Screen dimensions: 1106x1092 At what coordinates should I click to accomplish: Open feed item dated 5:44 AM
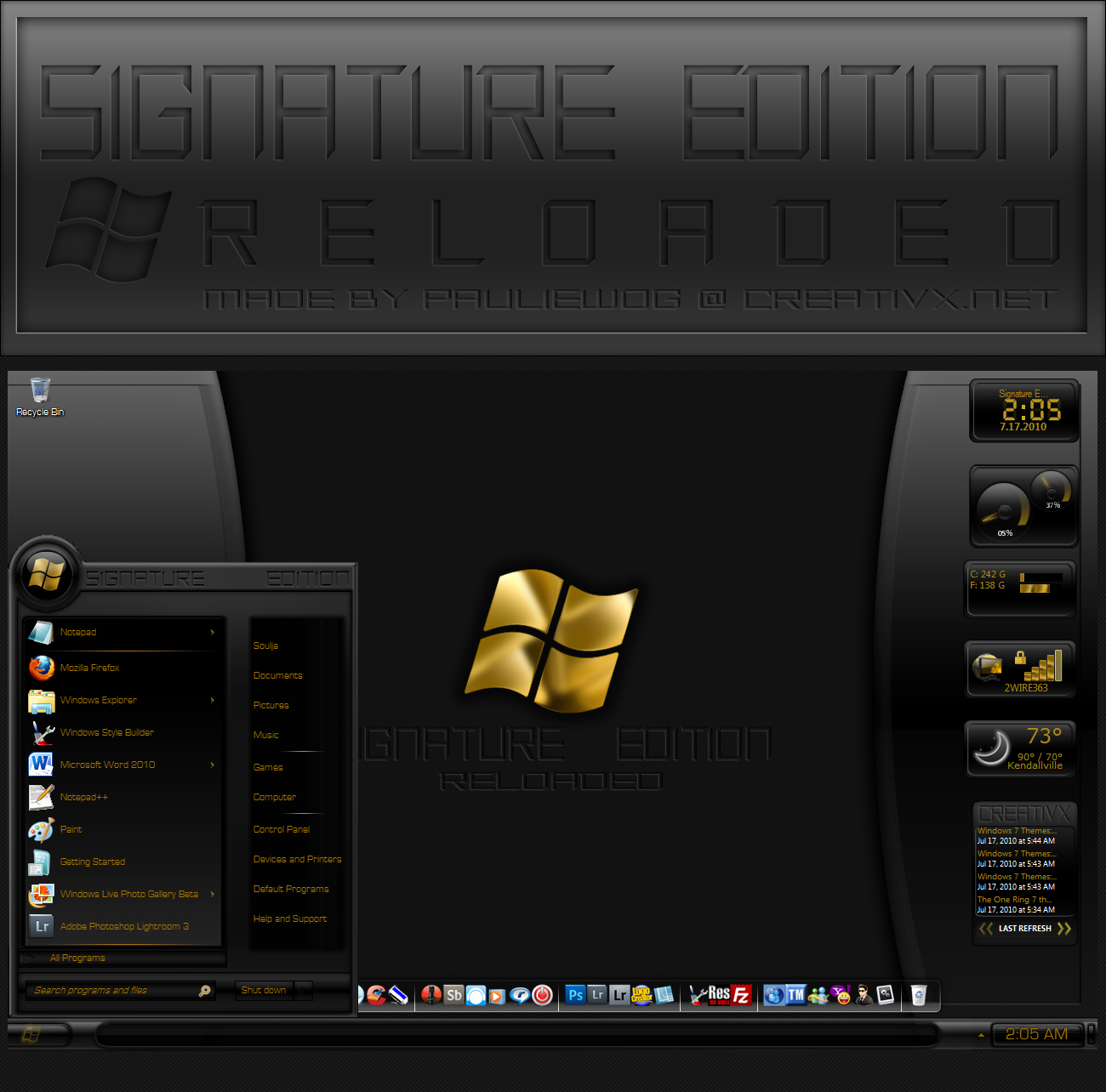click(1016, 836)
